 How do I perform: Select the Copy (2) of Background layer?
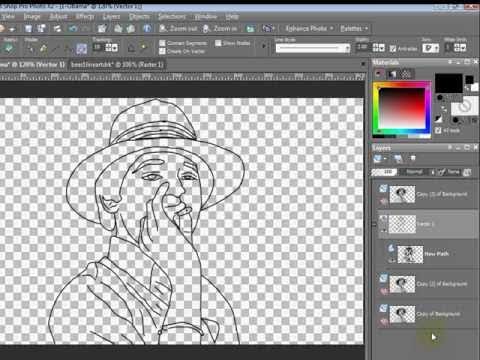pos(428,284)
